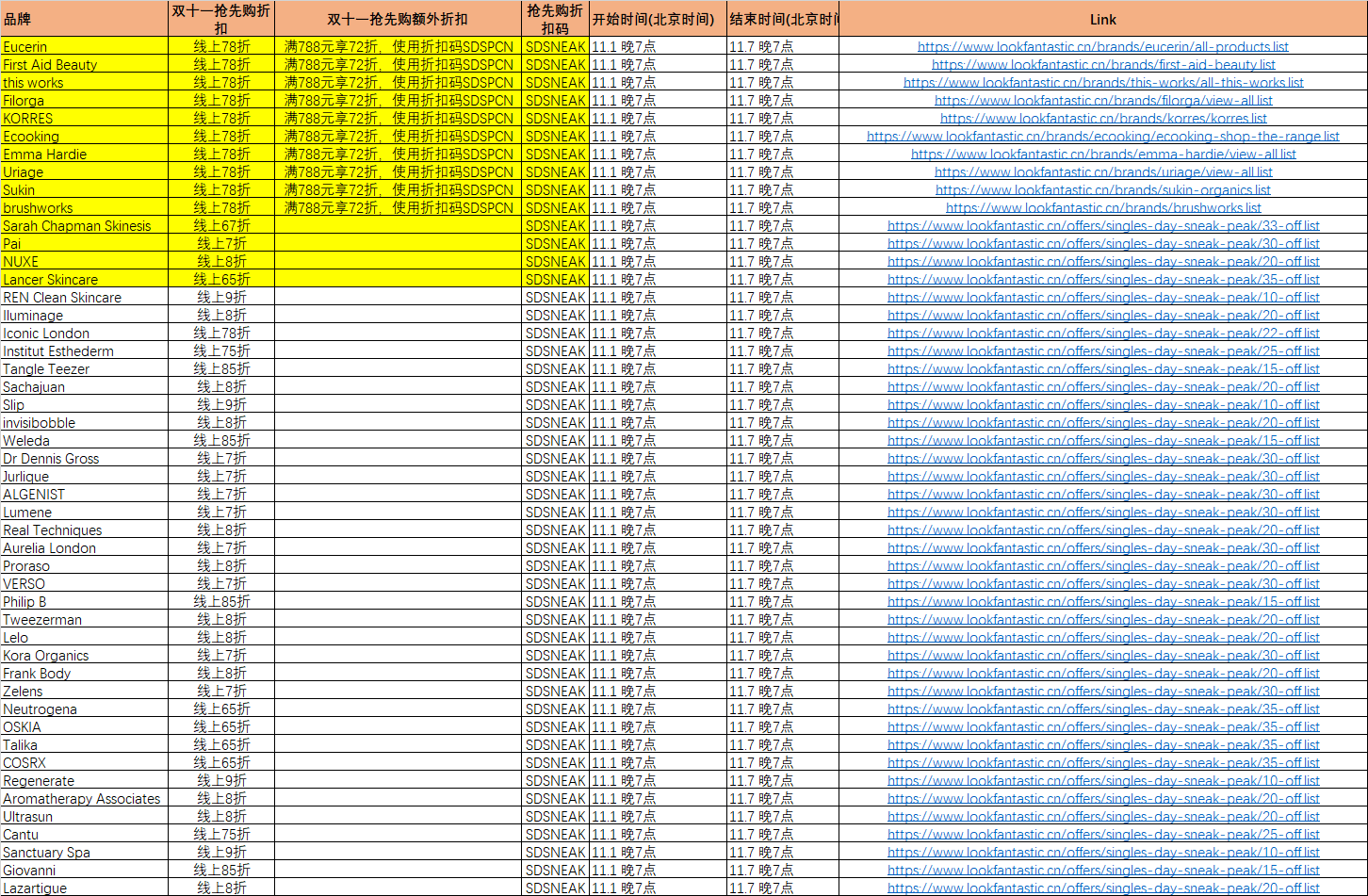Image resolution: width=1368 pixels, height=896 pixels.
Task: Open the Filorga view-all link
Action: [1103, 100]
